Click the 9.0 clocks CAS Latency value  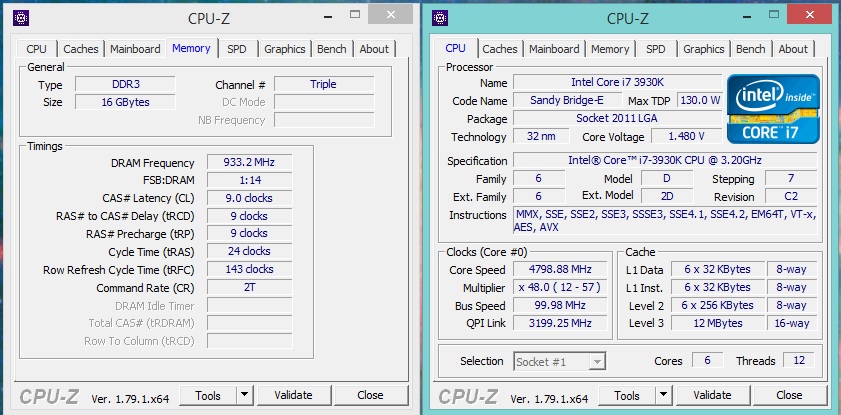coord(249,198)
